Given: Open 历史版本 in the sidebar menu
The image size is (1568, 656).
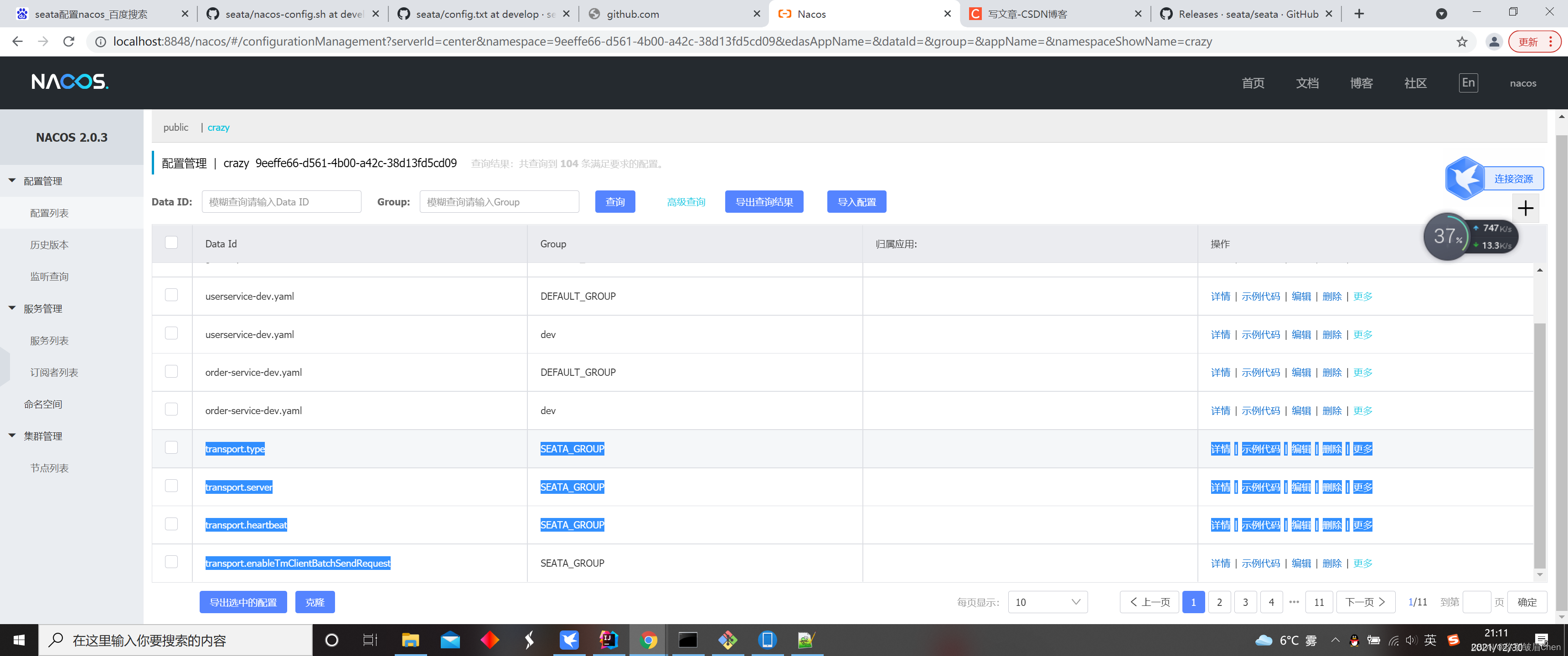Looking at the screenshot, I should point(49,245).
